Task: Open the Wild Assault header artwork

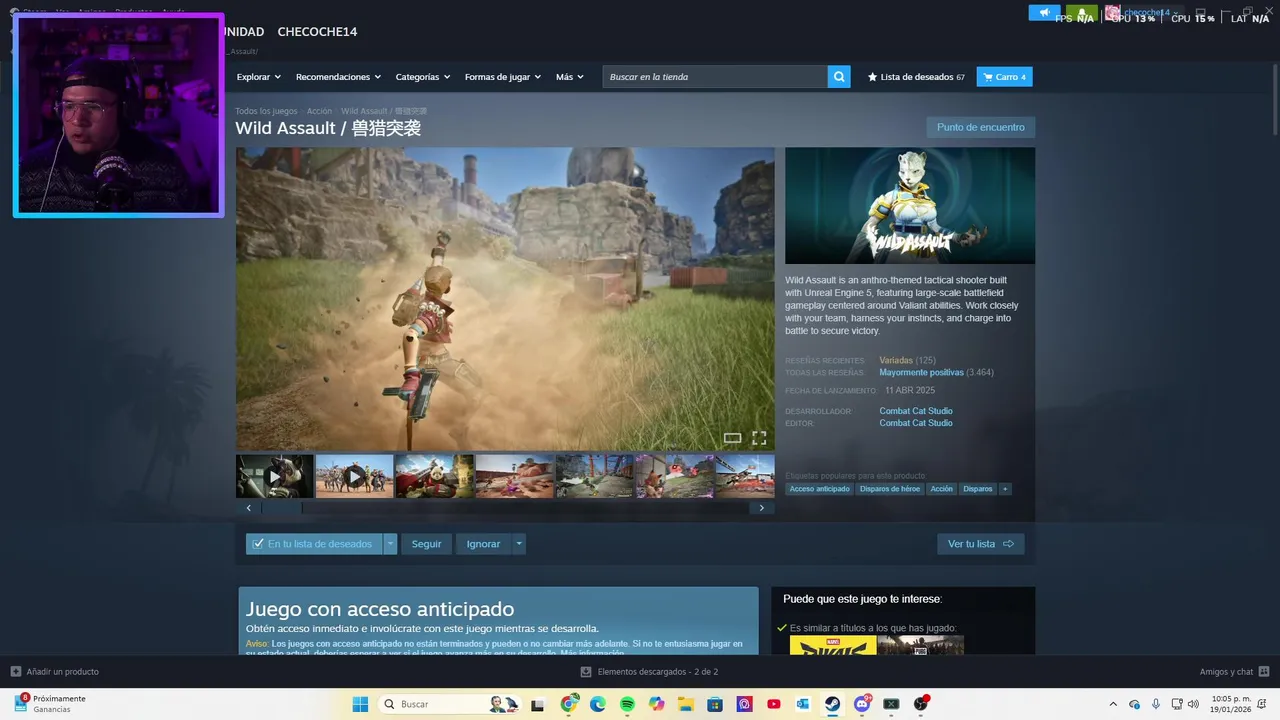Action: coord(910,206)
